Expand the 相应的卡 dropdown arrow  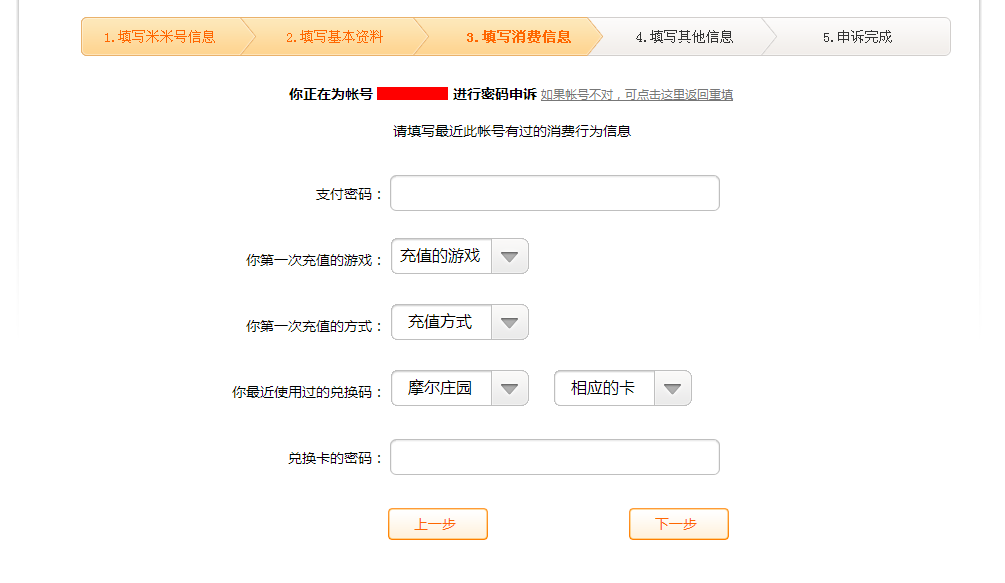672,388
